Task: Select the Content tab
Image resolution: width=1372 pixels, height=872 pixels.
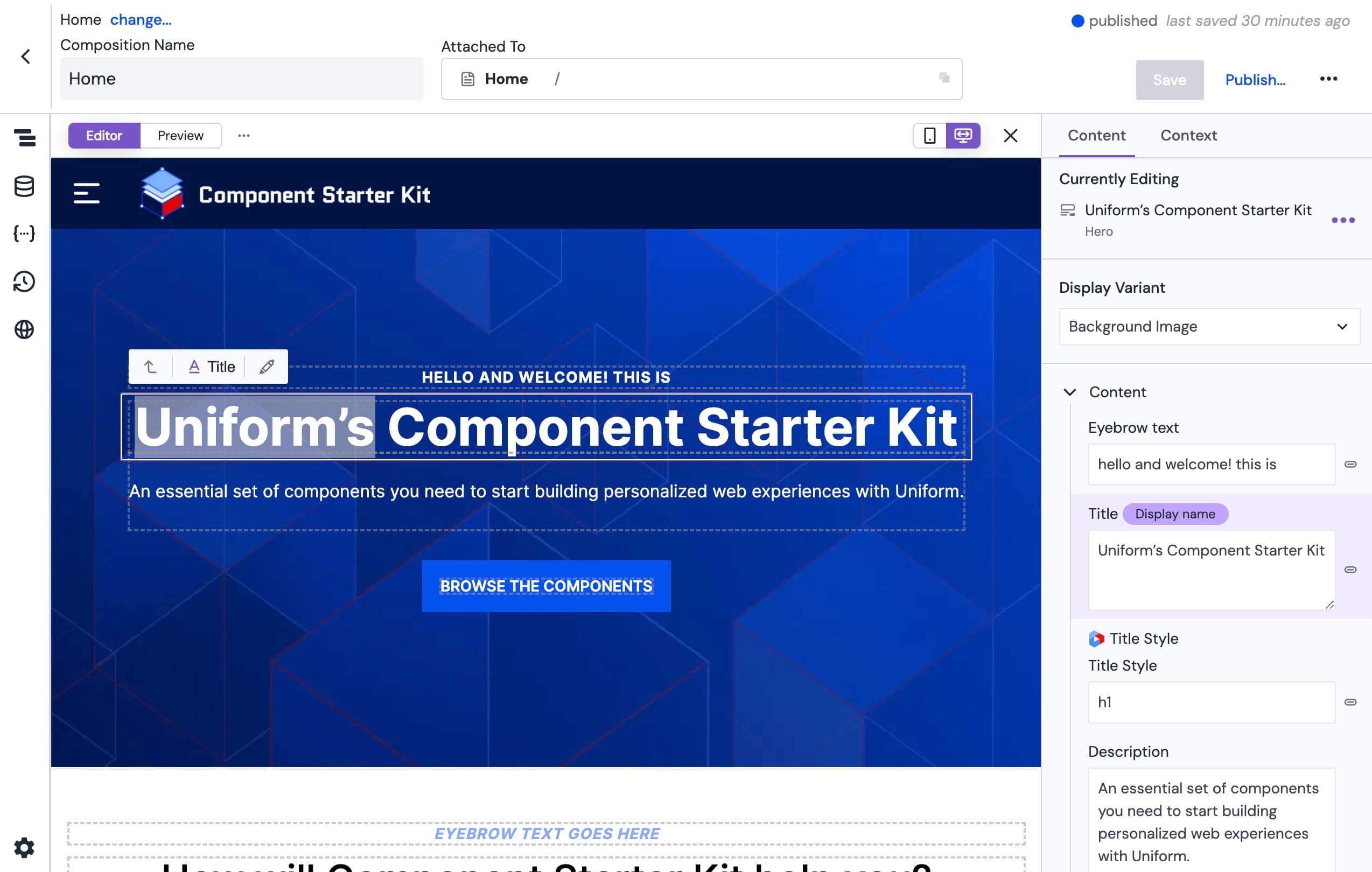Action: 1096,135
